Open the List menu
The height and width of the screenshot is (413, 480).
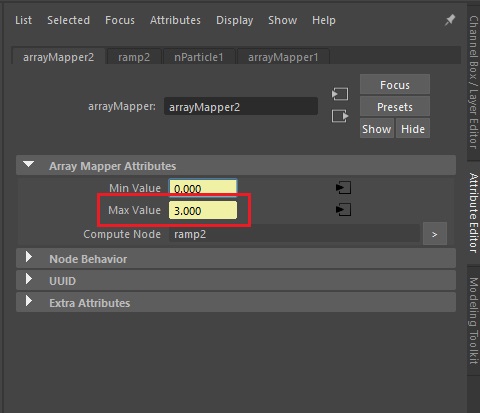pos(23,20)
